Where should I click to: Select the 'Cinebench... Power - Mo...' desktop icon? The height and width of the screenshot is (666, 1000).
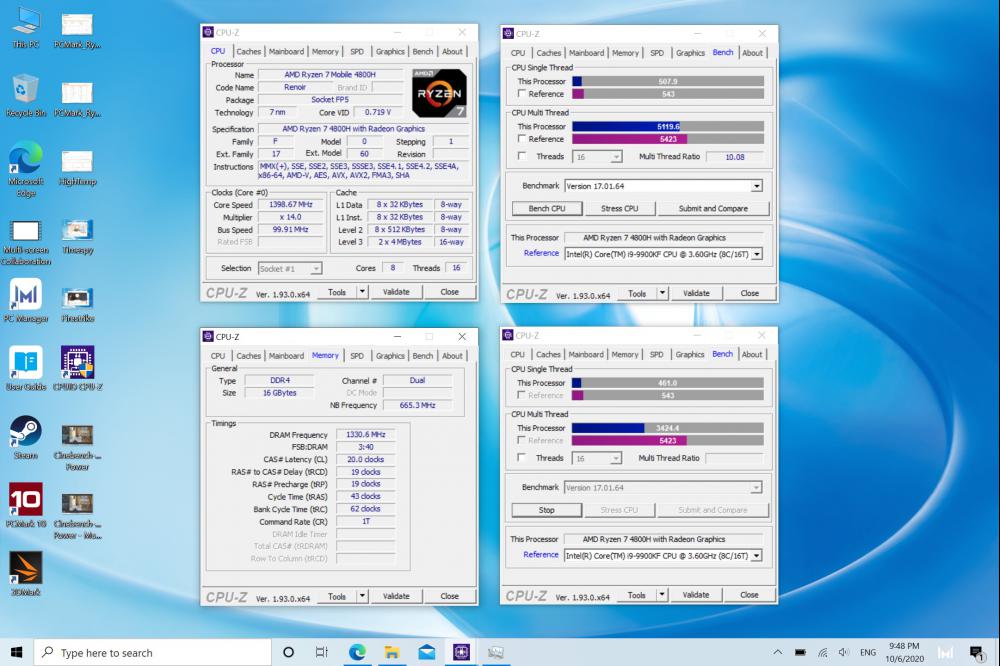tap(77, 516)
